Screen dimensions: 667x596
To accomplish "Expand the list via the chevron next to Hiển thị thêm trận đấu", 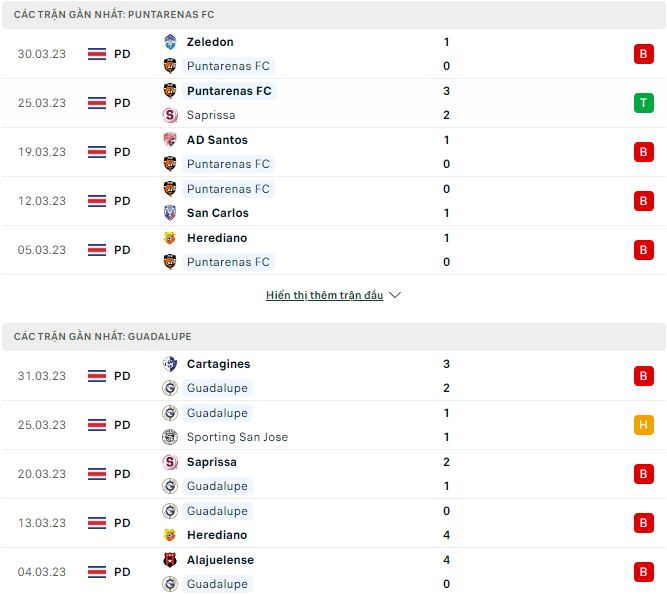I will pyautogui.click(x=395, y=295).
